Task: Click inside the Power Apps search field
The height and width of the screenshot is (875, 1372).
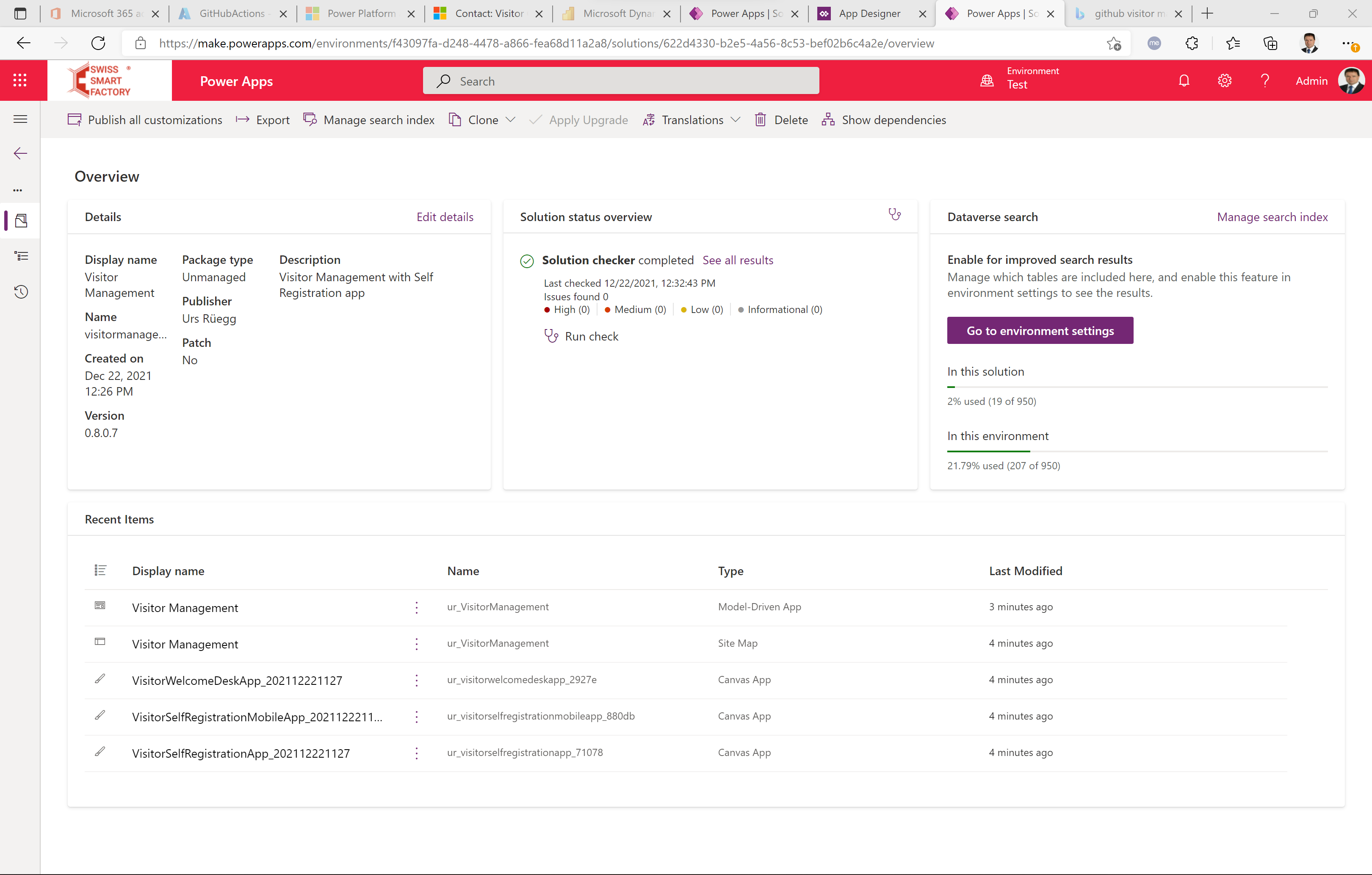Action: click(621, 80)
